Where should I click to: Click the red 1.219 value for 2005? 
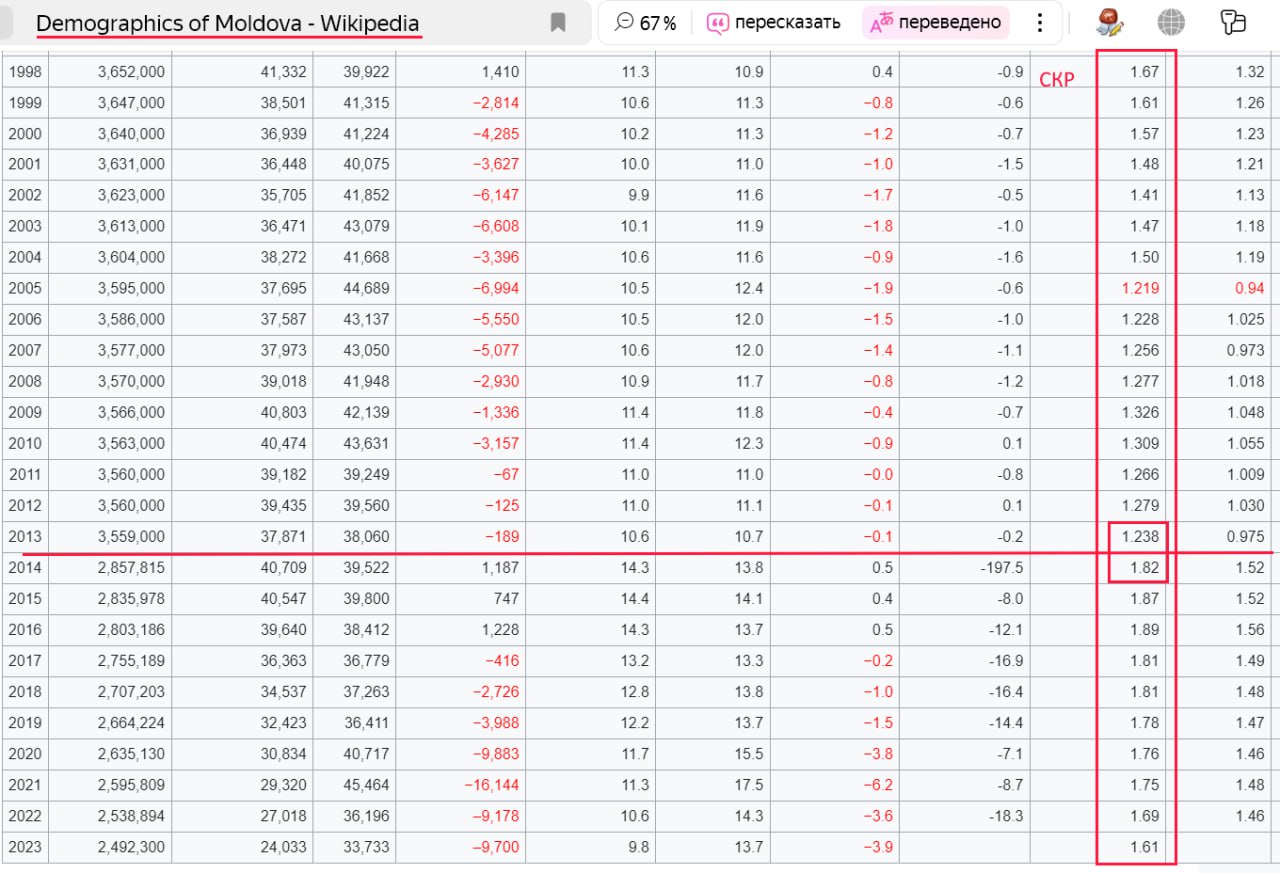1140,289
